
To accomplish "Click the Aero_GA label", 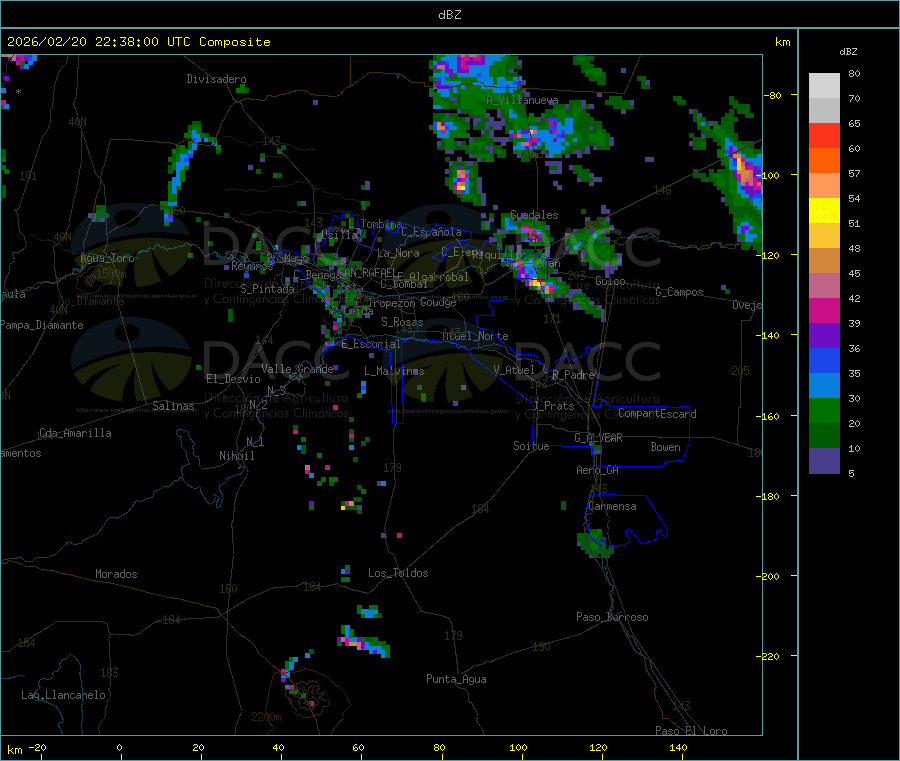I will [x=597, y=470].
